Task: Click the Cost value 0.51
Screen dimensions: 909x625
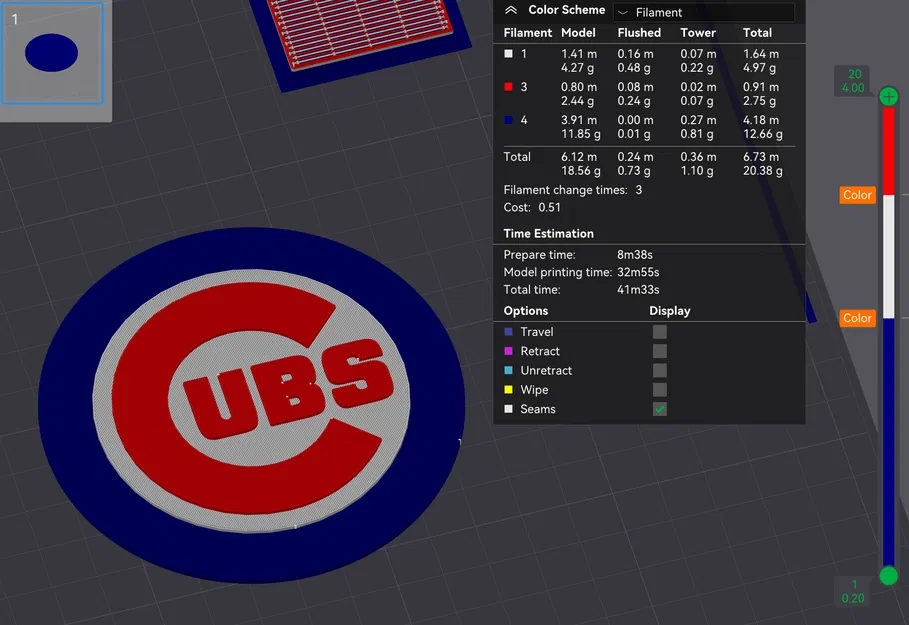Action: tap(550, 207)
